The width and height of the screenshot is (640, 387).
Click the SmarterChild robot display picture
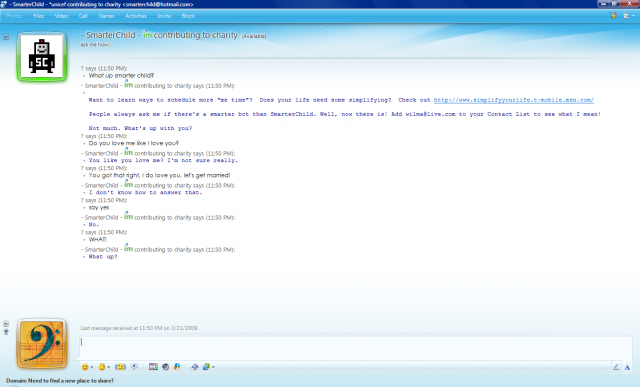(42, 57)
